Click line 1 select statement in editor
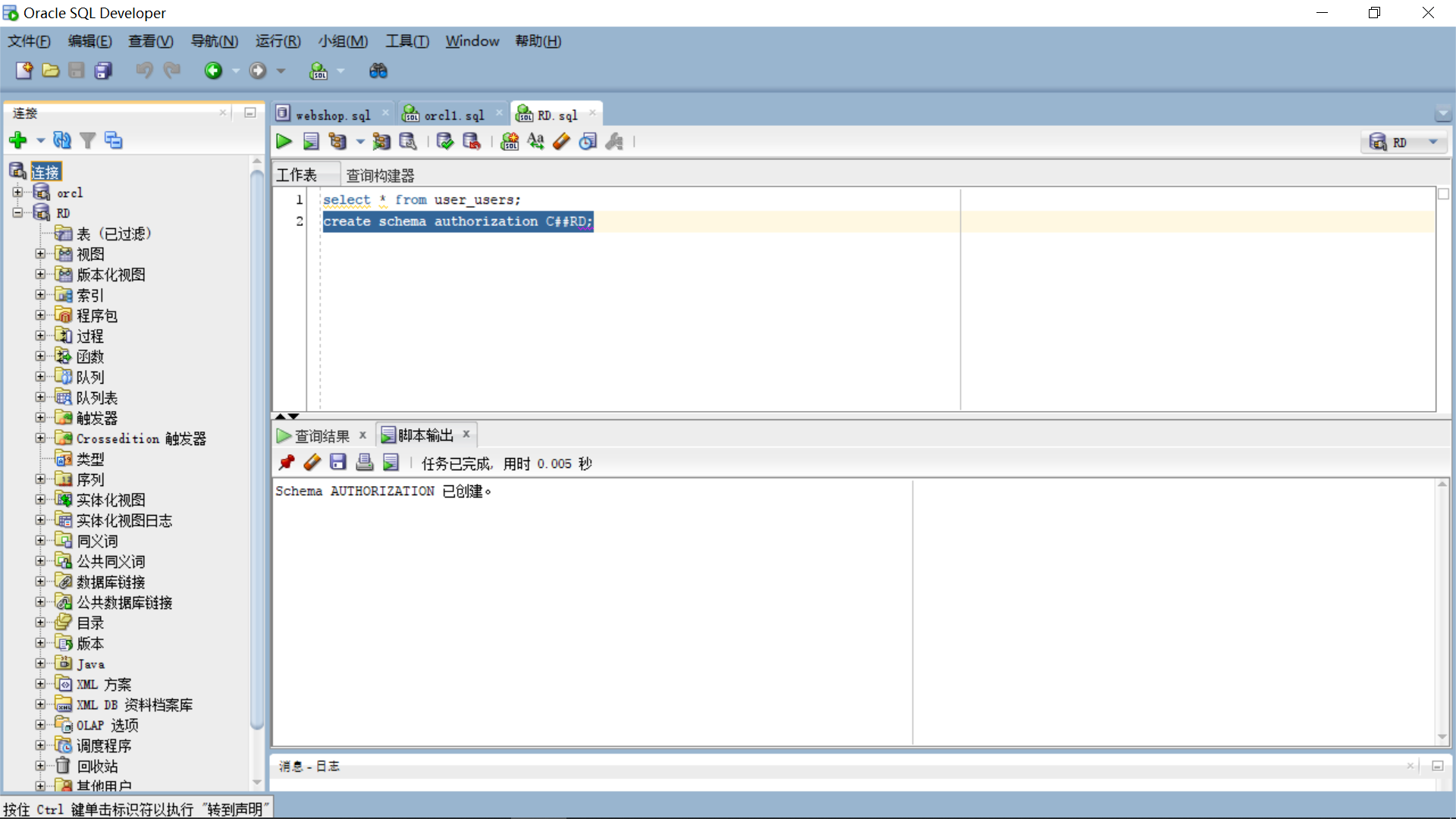The image size is (1456, 819). pos(422,200)
